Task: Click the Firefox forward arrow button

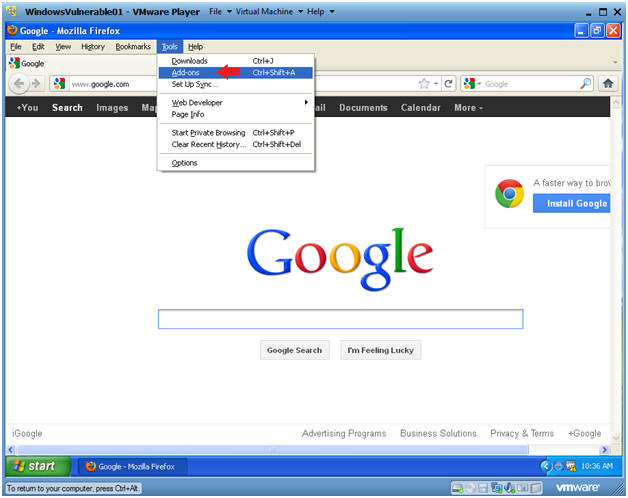Action: 36,83
